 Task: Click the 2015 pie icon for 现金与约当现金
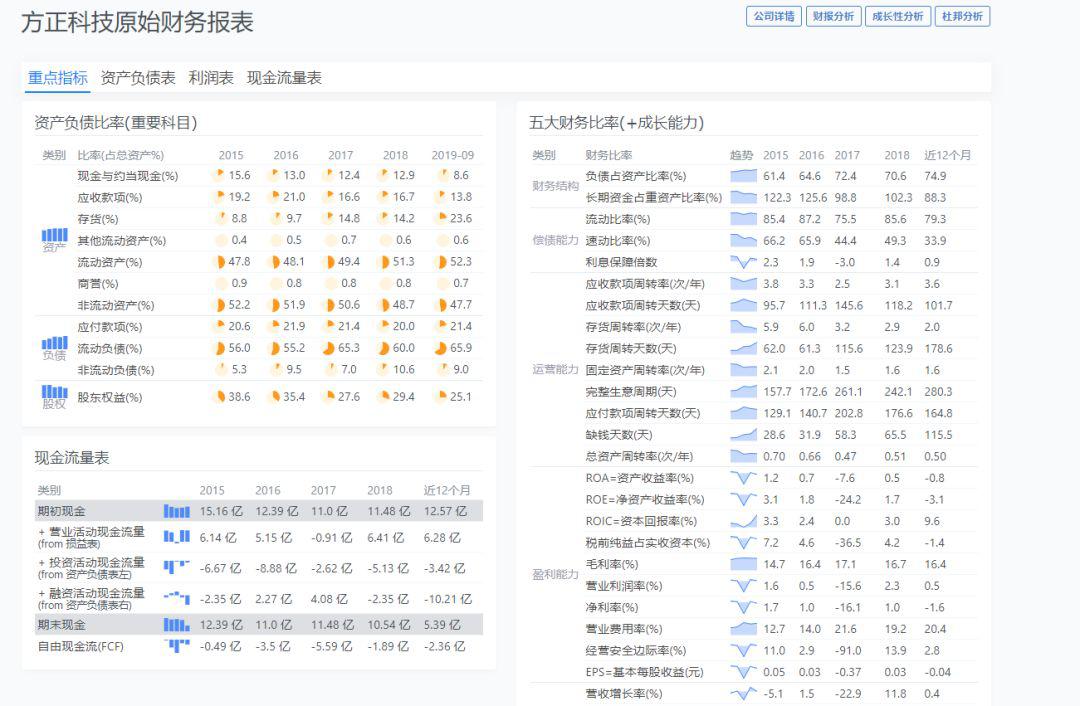220,175
